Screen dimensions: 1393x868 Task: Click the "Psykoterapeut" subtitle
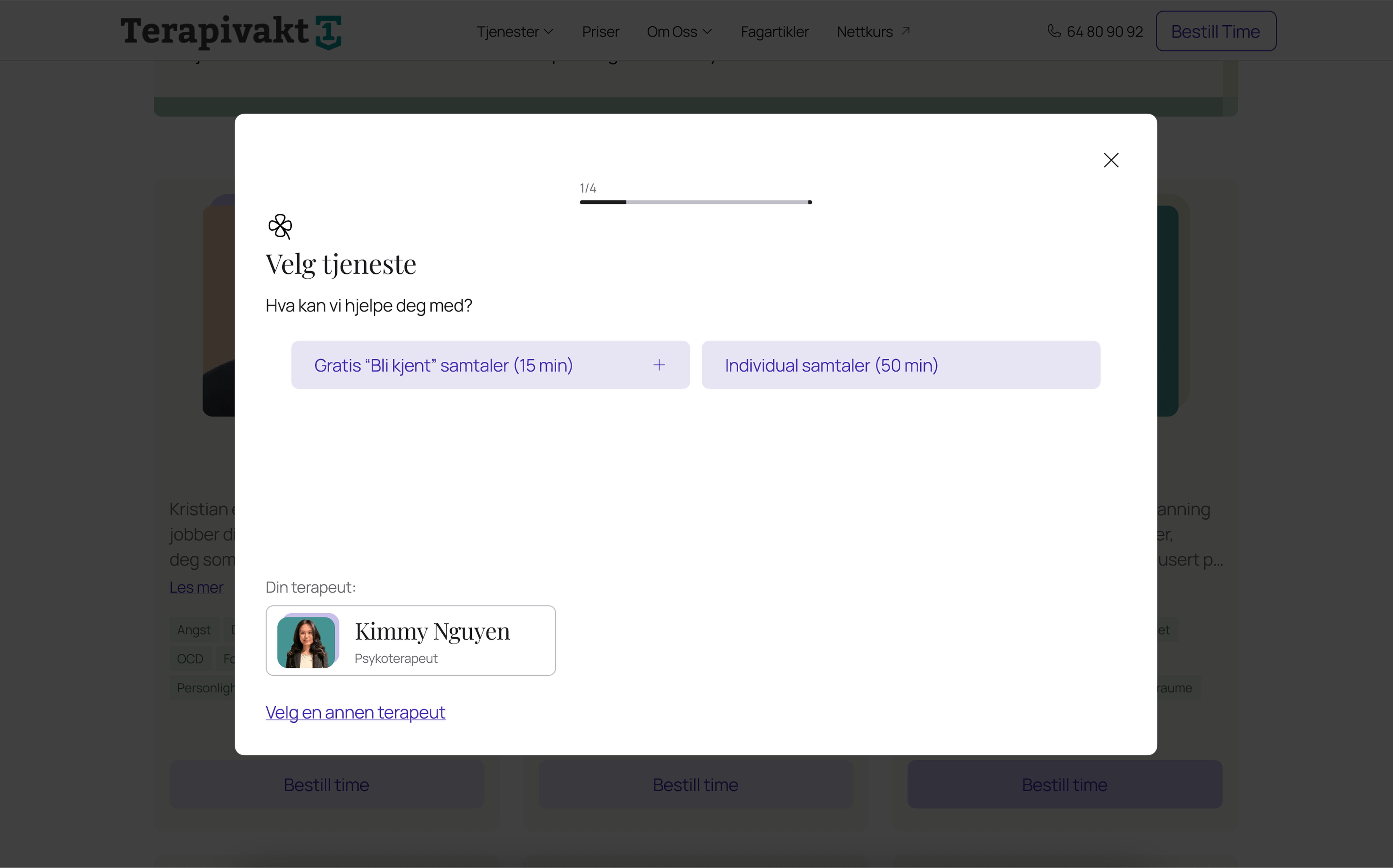click(x=396, y=658)
